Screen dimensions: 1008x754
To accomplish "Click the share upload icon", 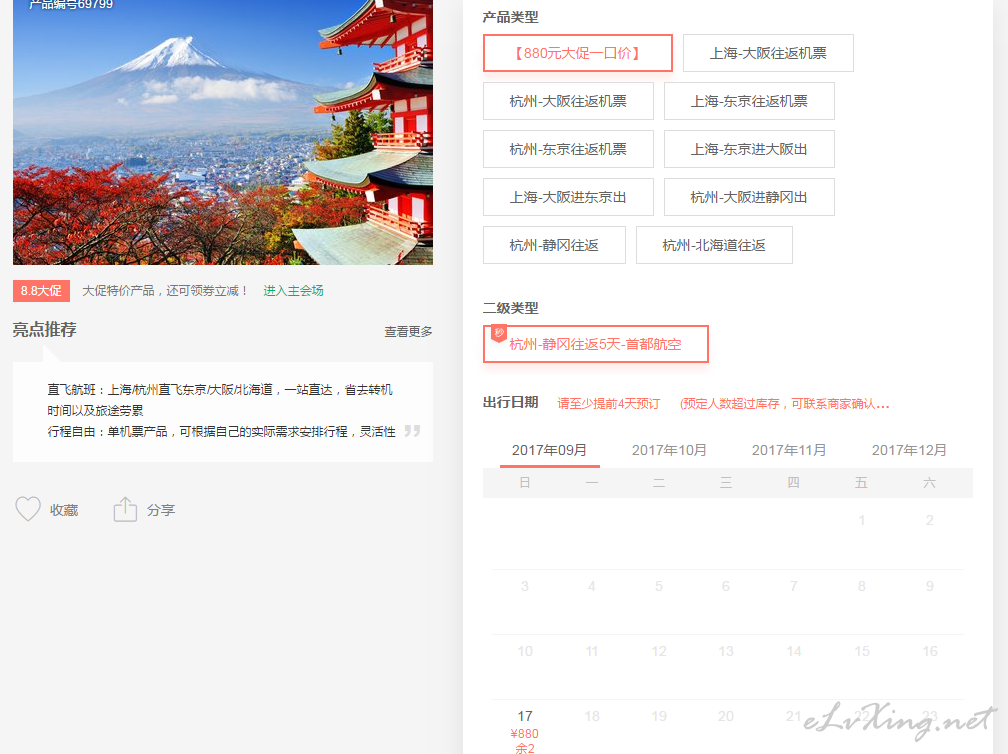I will (x=125, y=509).
